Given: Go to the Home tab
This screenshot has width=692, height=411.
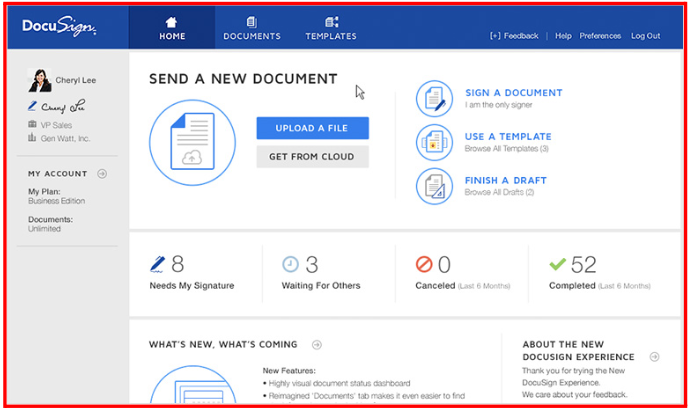Looking at the screenshot, I should tap(172, 28).
